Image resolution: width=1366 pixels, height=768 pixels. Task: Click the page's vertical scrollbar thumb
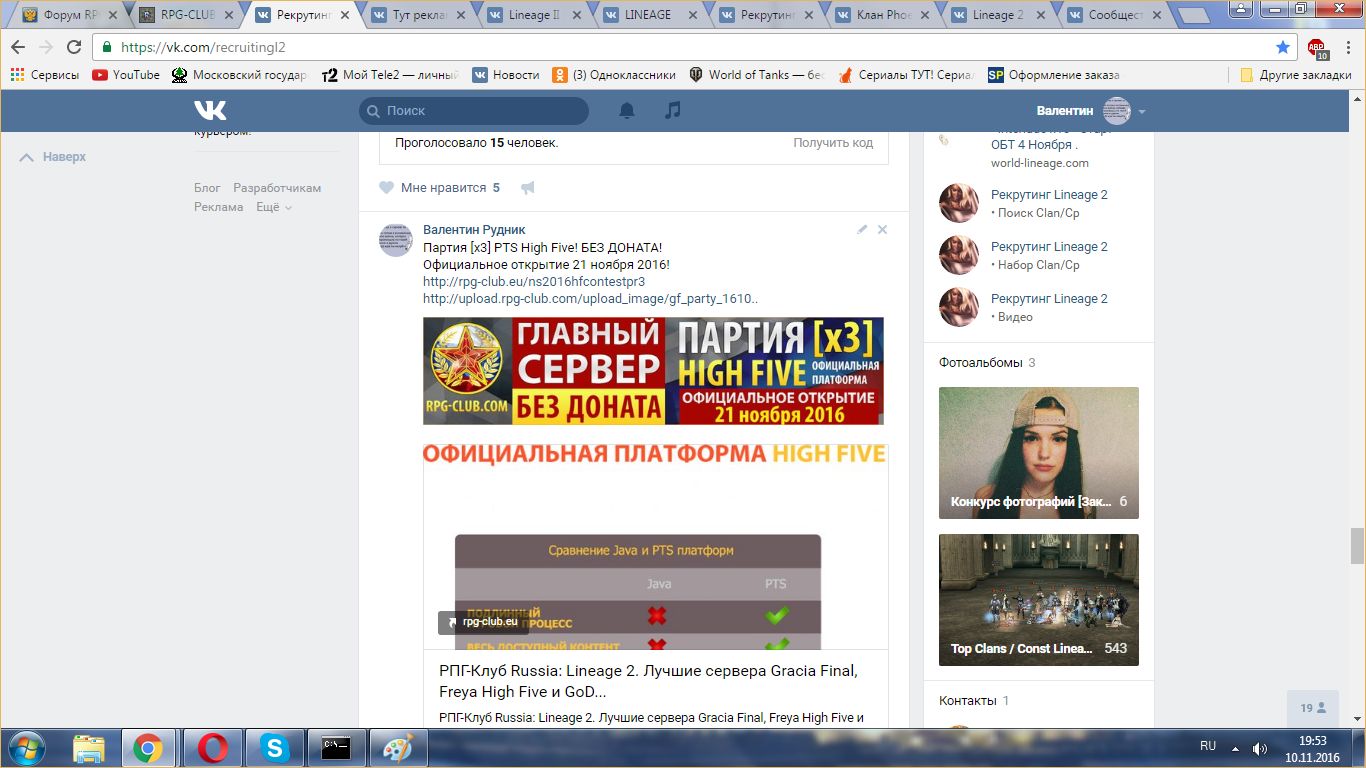pyautogui.click(x=1357, y=546)
